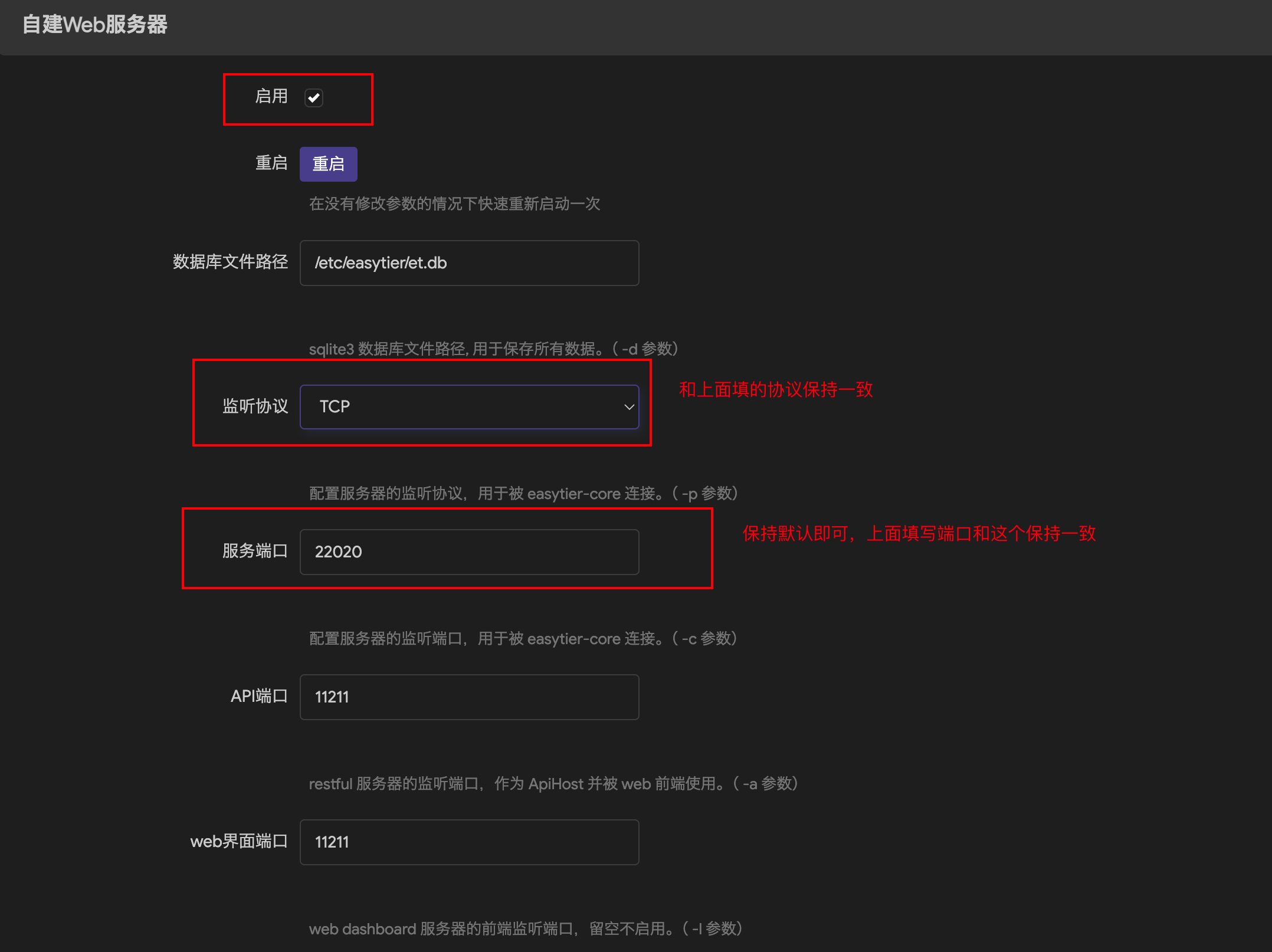
Task: Select the /etc/easytier/et.db path text
Action: (x=381, y=263)
